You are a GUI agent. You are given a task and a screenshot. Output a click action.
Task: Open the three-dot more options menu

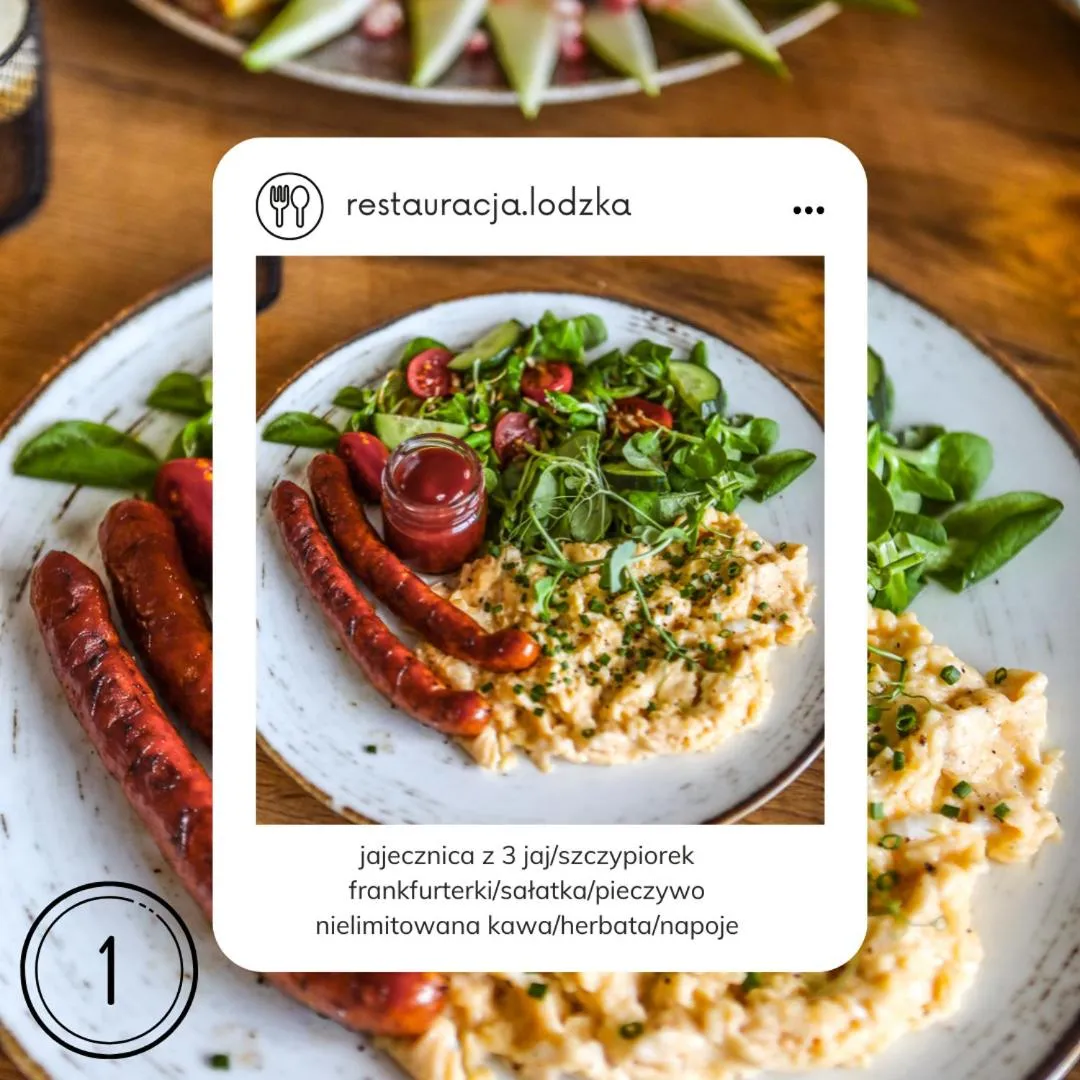[808, 210]
